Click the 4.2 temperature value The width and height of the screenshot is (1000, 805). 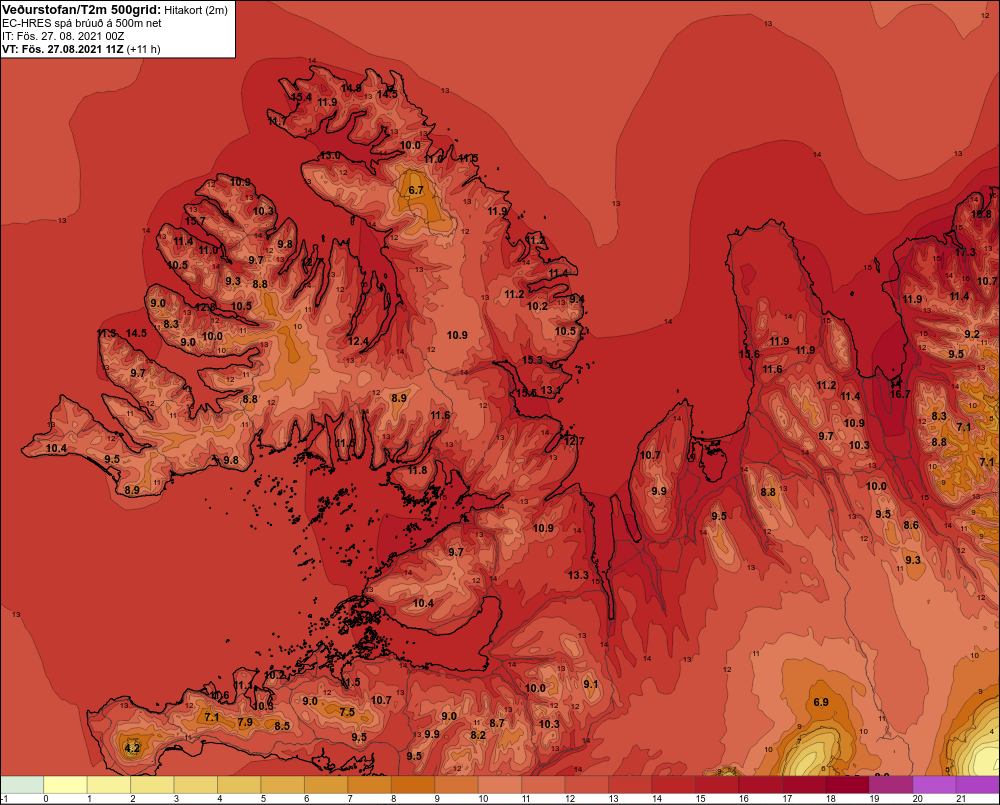pyautogui.click(x=132, y=748)
